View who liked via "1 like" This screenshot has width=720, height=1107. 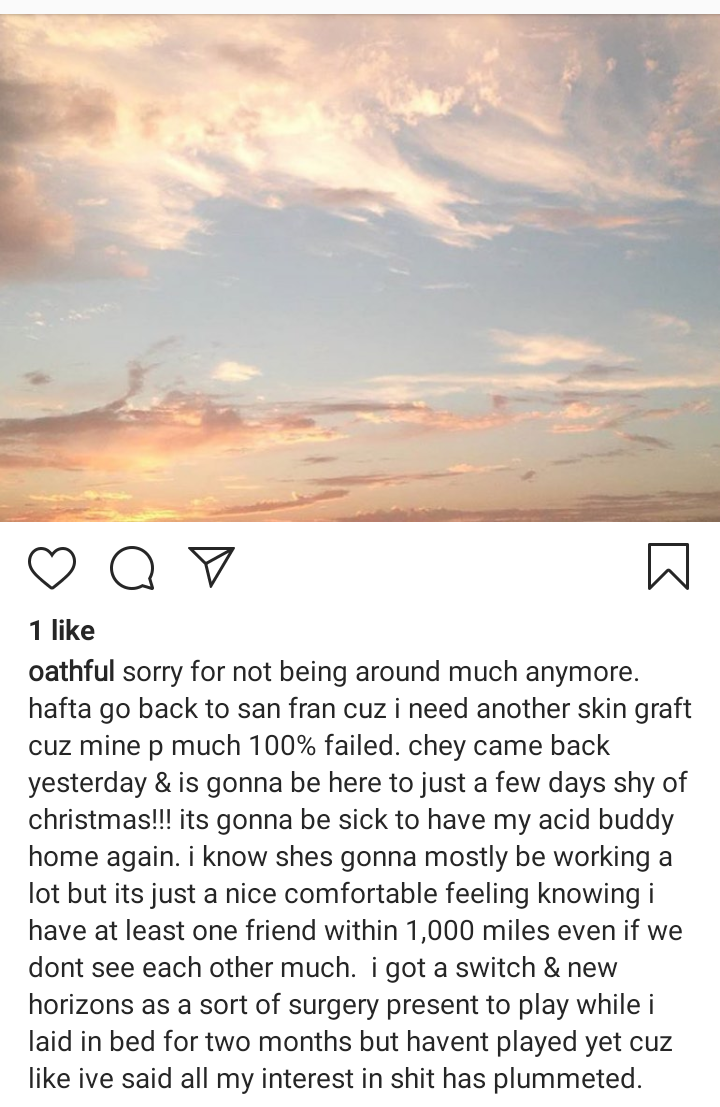pyautogui.click(x=62, y=630)
